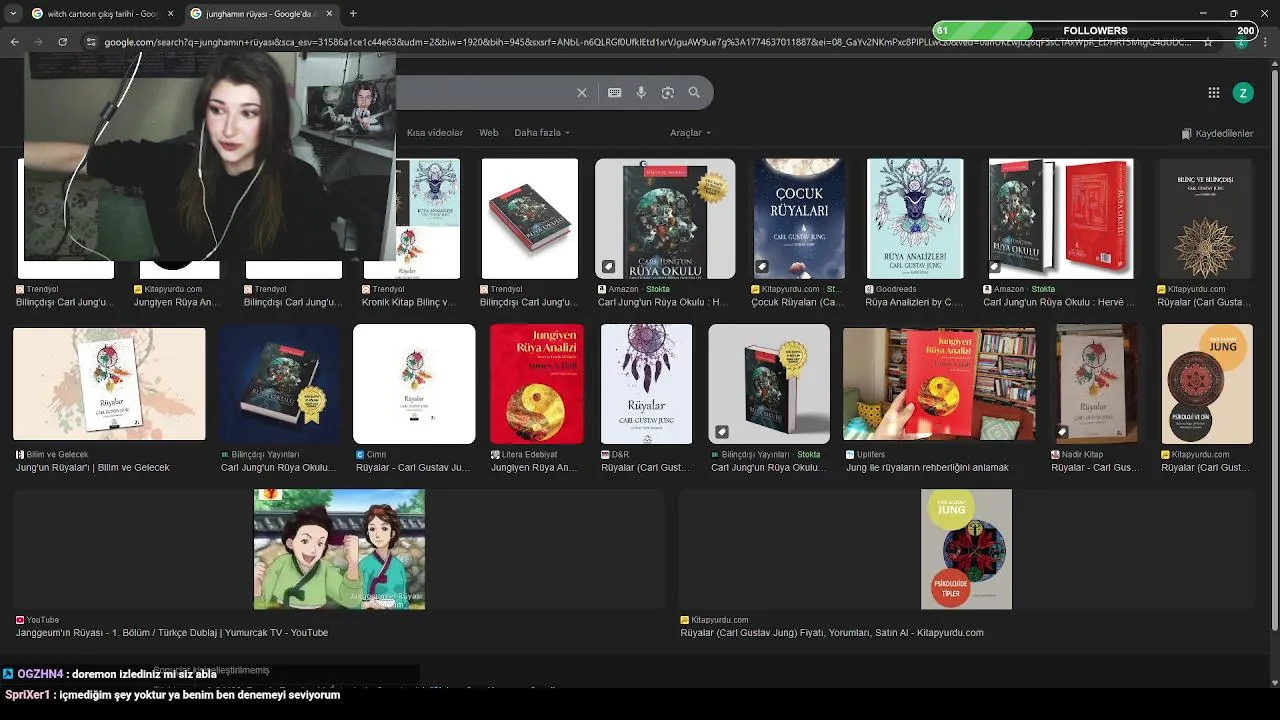The image size is (1280, 720).
Task: Open Bilinçdışı Yayınları 'Stokta' book thumbnail
Action: 769,384
